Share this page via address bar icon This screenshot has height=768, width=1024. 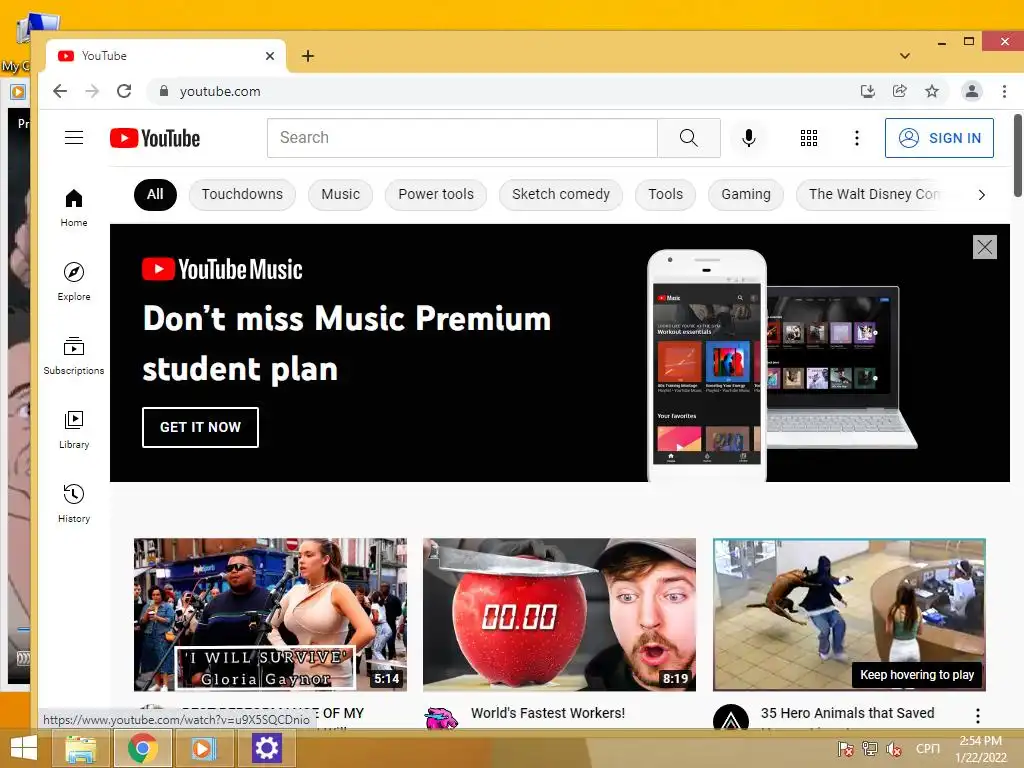[x=899, y=91]
